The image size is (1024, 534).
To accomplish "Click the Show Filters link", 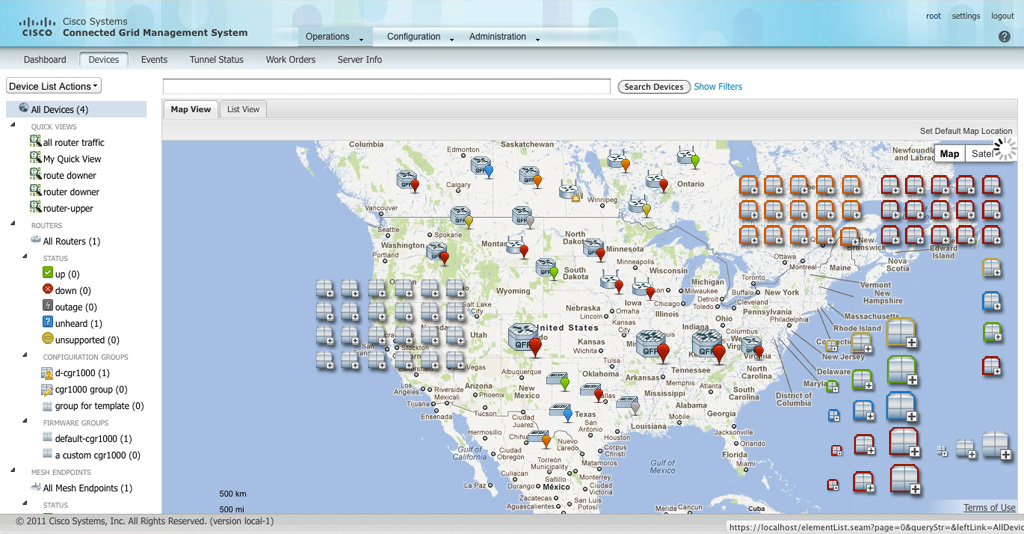I will point(718,87).
